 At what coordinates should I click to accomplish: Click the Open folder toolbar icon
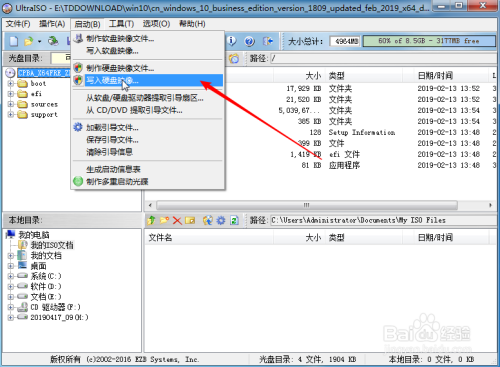coord(28,41)
